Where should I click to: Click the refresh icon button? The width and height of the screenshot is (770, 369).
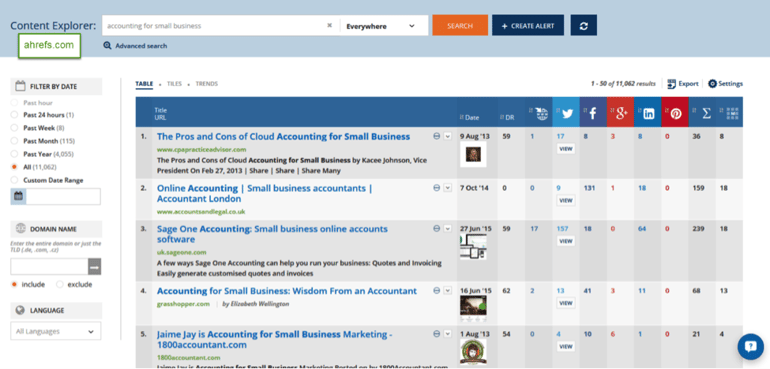tap(583, 26)
